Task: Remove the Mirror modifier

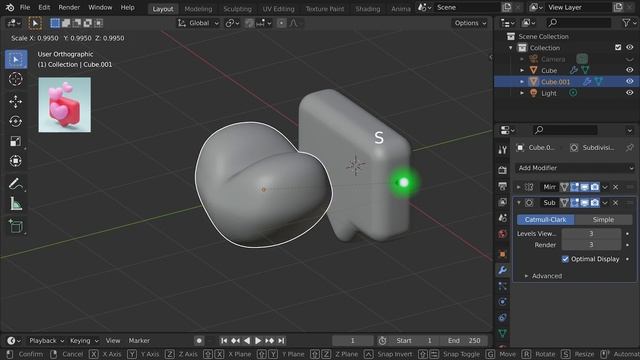Action: (x=616, y=187)
